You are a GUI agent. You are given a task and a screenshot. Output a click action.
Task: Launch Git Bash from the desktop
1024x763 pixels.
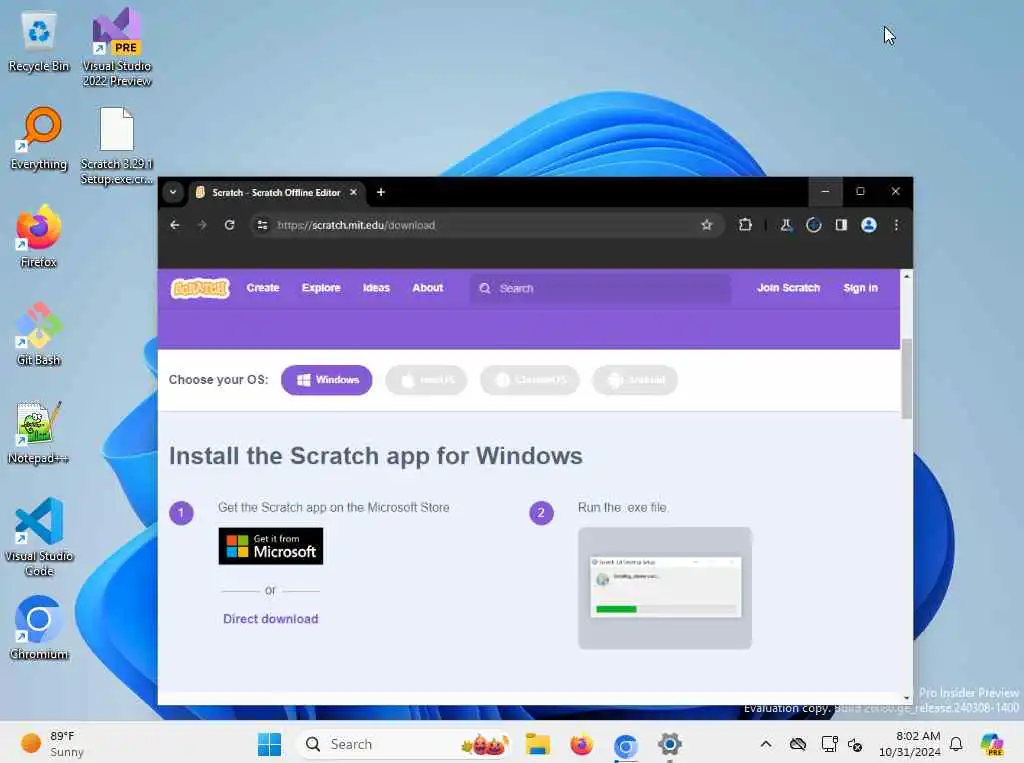[x=39, y=334]
